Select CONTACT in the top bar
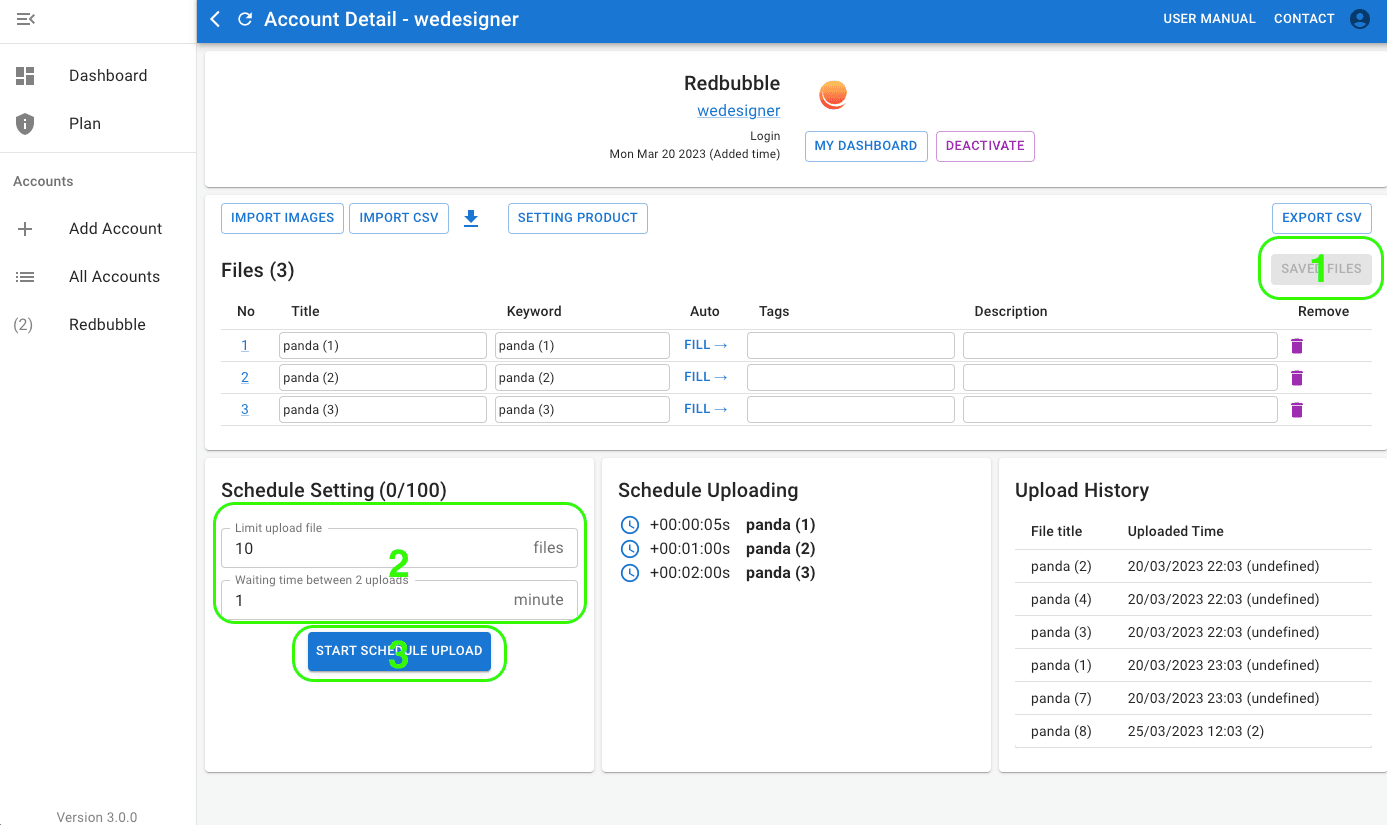This screenshot has width=1387, height=825. pos(1304,18)
